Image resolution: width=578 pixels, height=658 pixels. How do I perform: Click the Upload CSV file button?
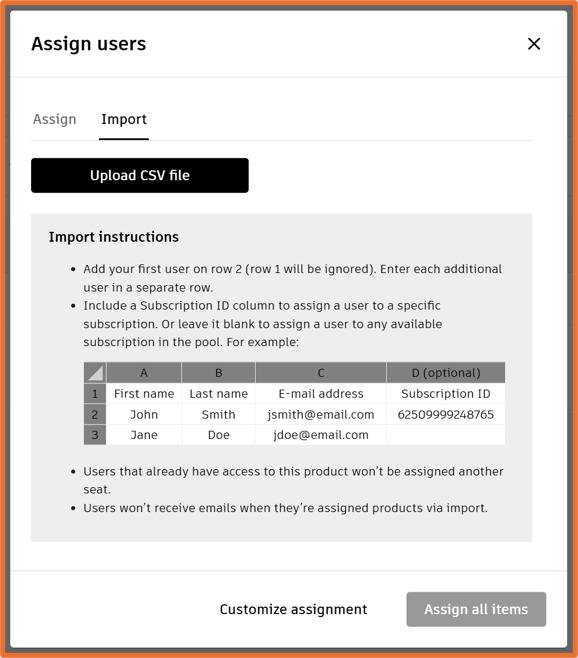point(140,175)
